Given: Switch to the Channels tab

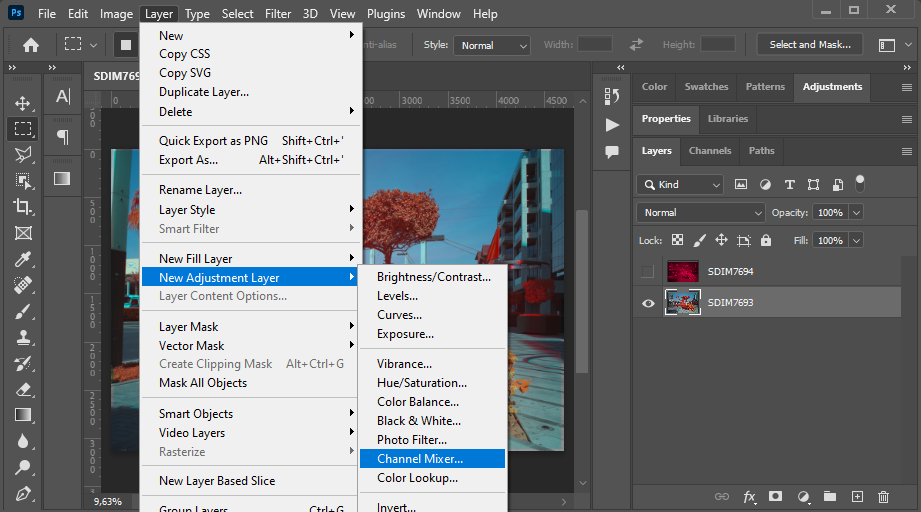Looking at the screenshot, I should point(710,151).
